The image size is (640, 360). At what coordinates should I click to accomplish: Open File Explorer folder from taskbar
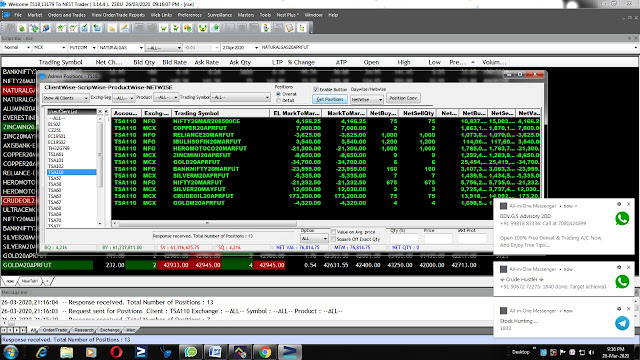click(x=66, y=352)
